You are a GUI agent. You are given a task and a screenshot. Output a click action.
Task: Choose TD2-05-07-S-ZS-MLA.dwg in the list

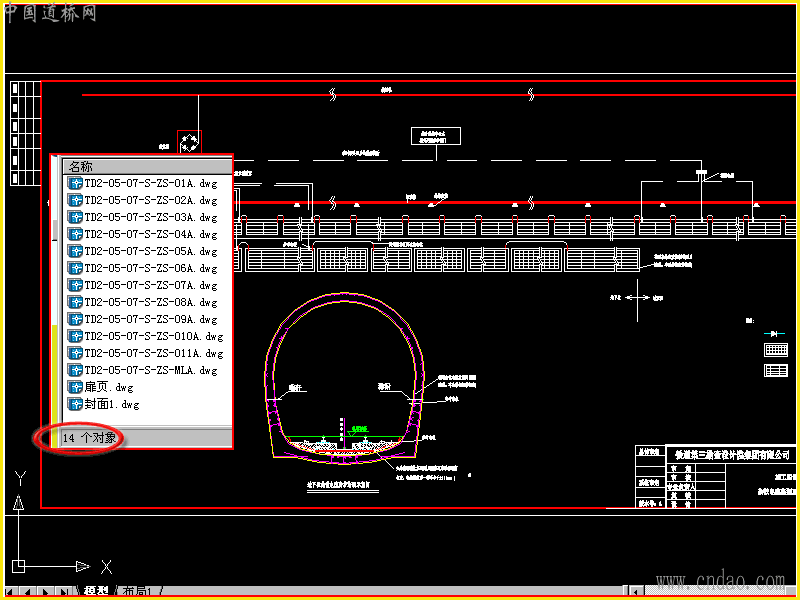151,370
